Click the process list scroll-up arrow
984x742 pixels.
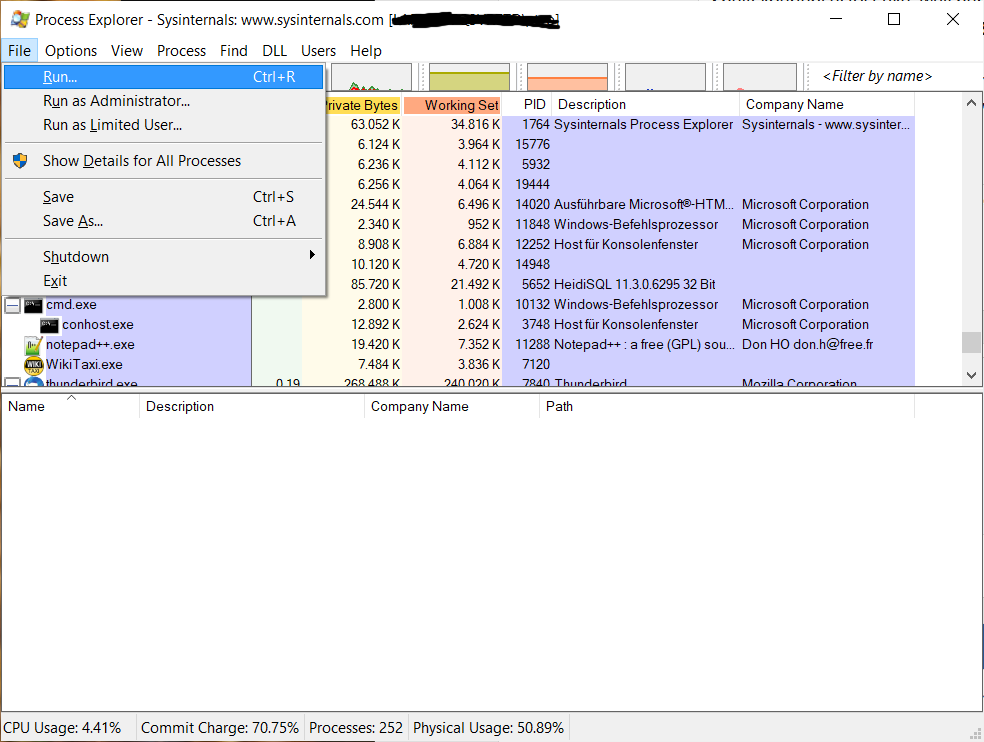(x=971, y=103)
